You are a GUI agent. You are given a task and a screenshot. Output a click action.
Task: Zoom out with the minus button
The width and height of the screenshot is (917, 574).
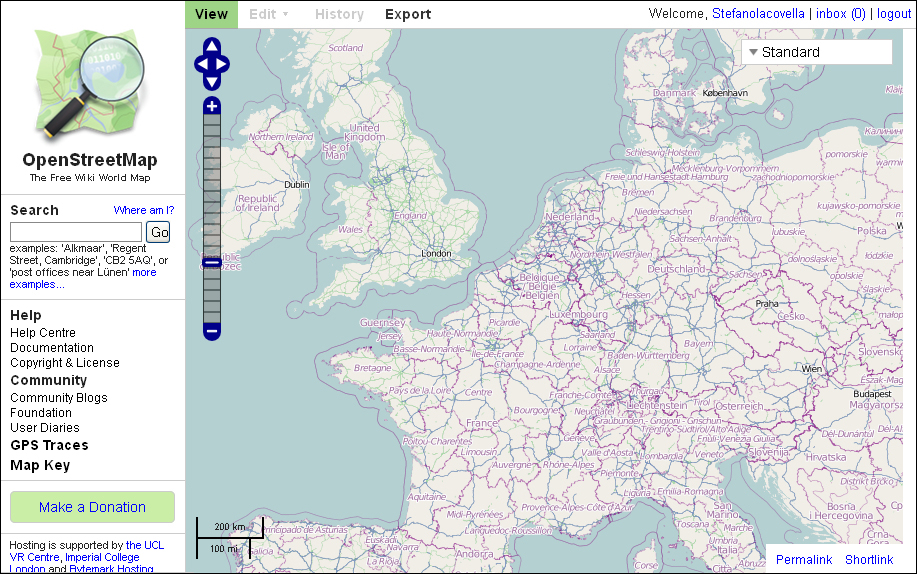(x=212, y=331)
